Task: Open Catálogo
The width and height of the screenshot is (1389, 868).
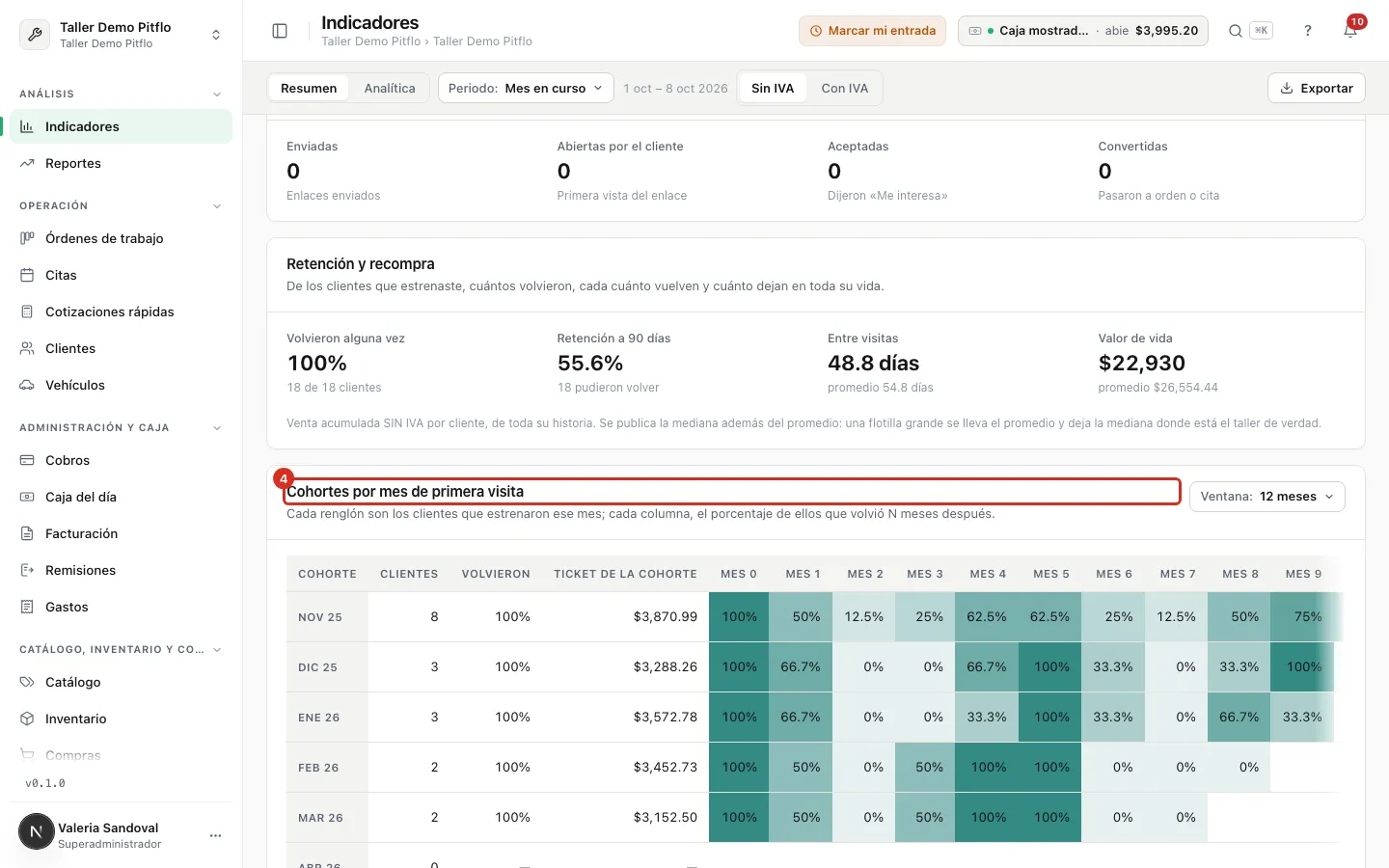Action: [x=121, y=682]
